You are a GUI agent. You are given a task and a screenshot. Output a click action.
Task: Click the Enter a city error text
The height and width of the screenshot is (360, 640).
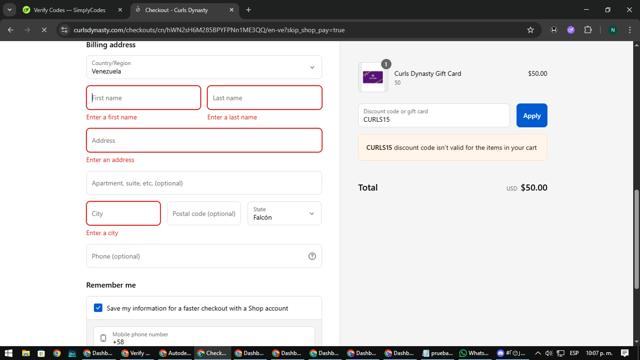(x=102, y=233)
